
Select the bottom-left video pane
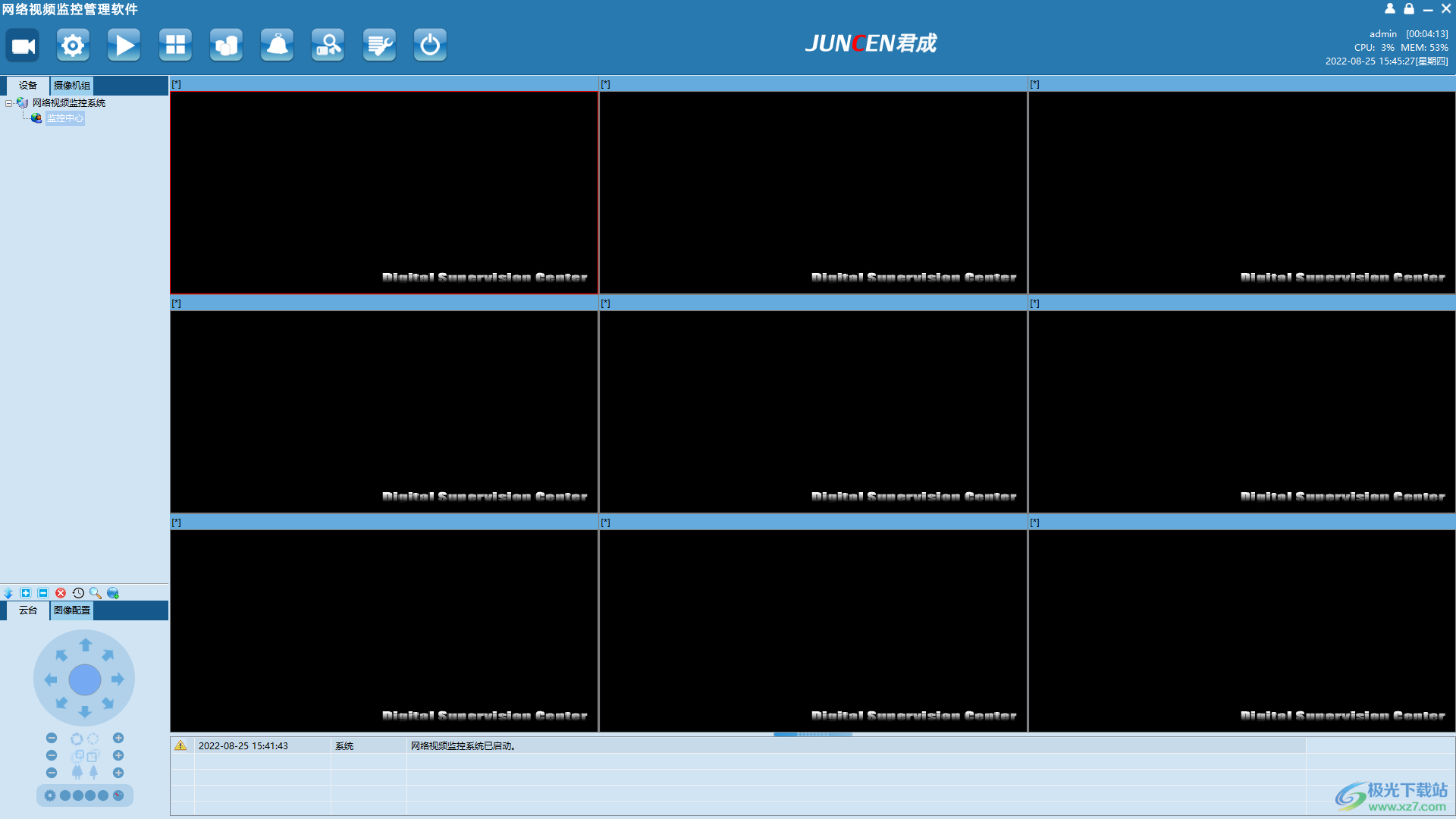[x=384, y=631]
